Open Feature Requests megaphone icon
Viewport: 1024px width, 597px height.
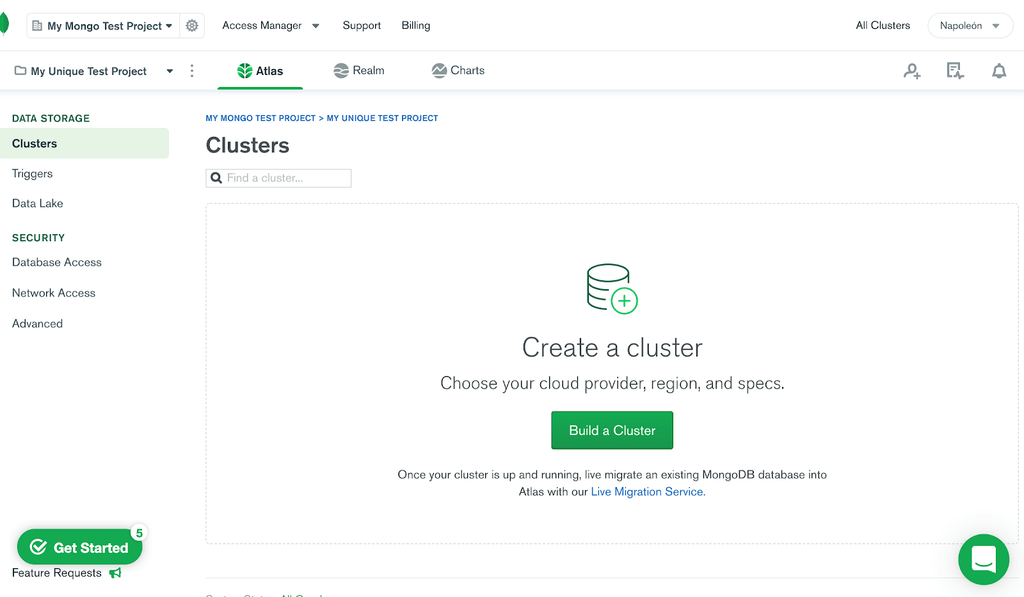coord(114,573)
